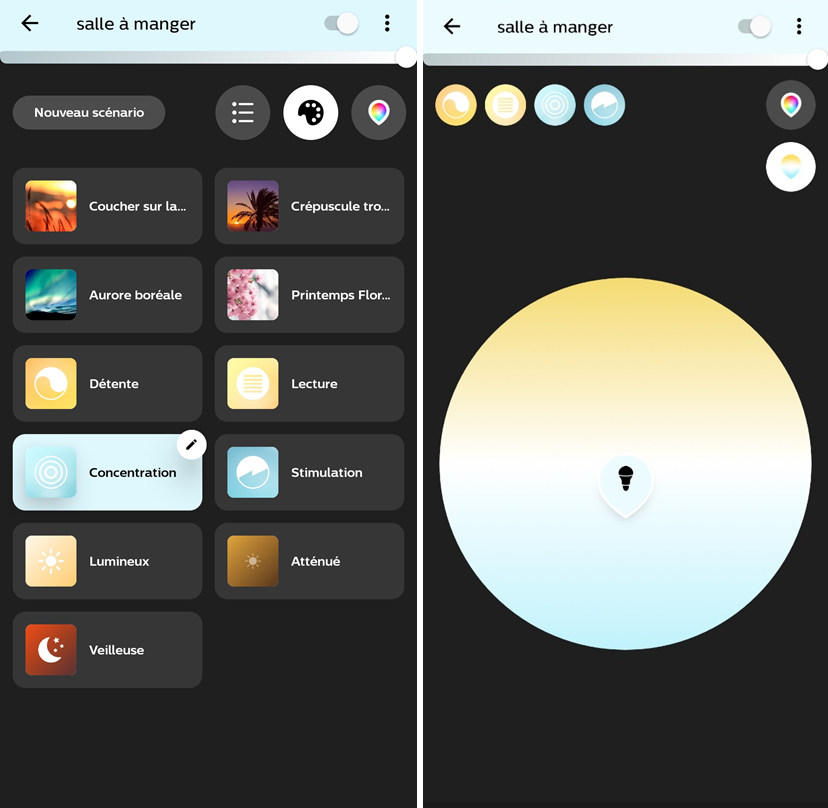The height and width of the screenshot is (808, 828).
Task: Activate Stimulation scene card
Action: tap(309, 472)
